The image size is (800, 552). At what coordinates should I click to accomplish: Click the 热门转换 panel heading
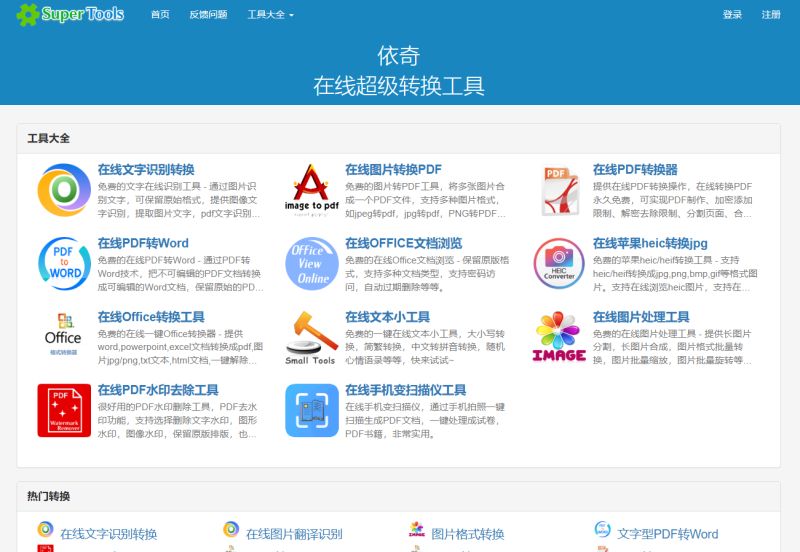point(48,496)
